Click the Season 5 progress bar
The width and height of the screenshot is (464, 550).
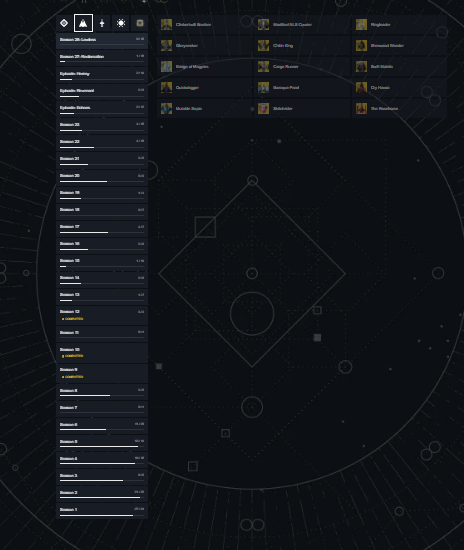point(102,447)
